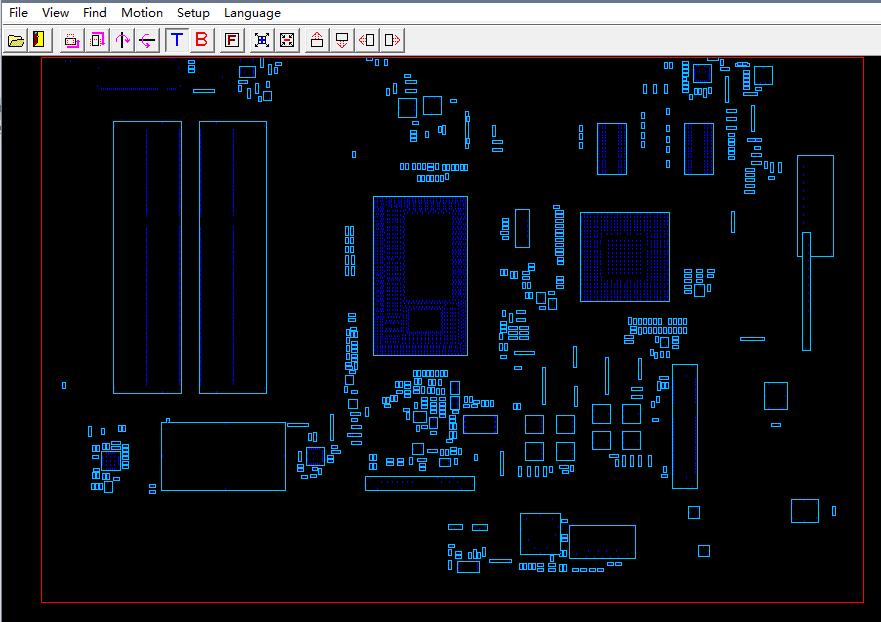
Task: Click the exit door icon
Action: tap(40, 40)
